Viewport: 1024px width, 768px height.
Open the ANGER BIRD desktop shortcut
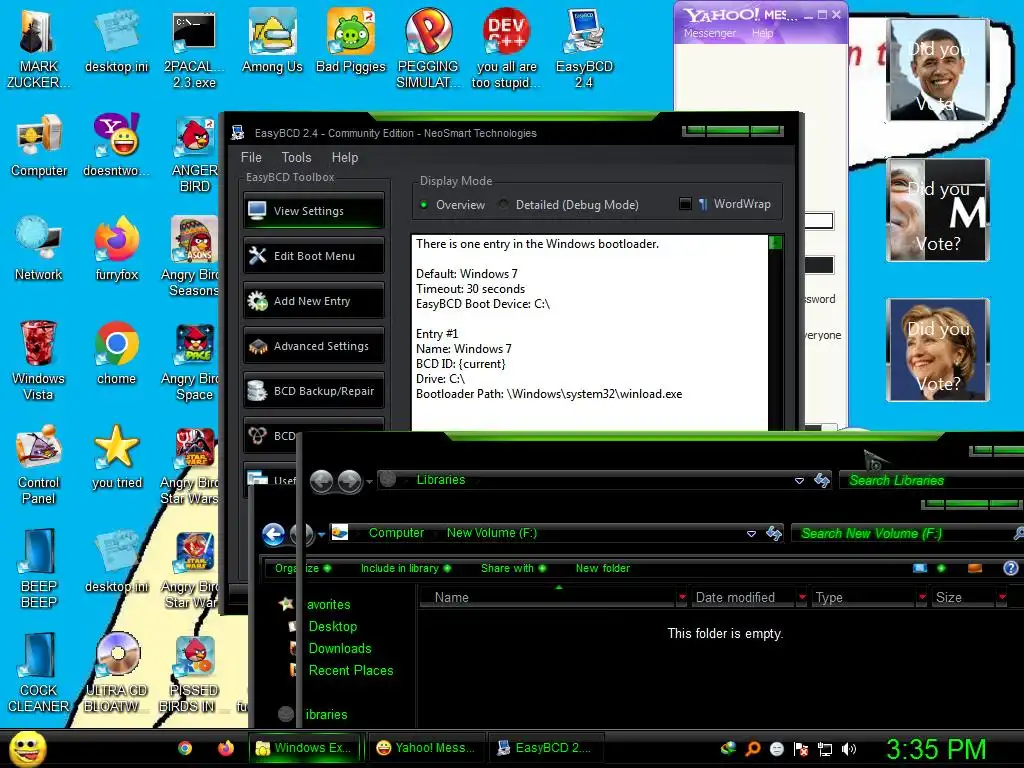coord(194,153)
